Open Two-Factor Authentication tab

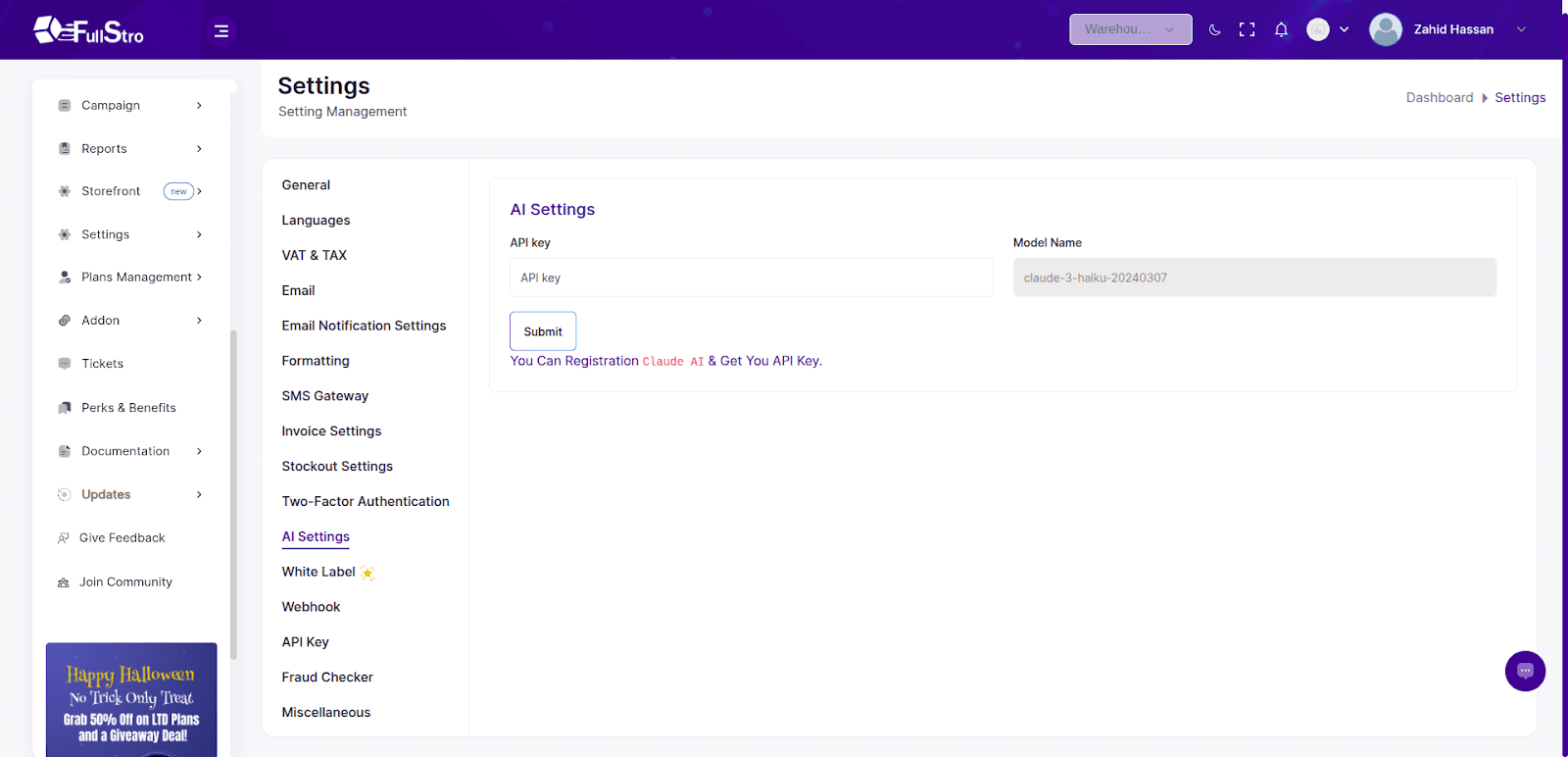(366, 501)
